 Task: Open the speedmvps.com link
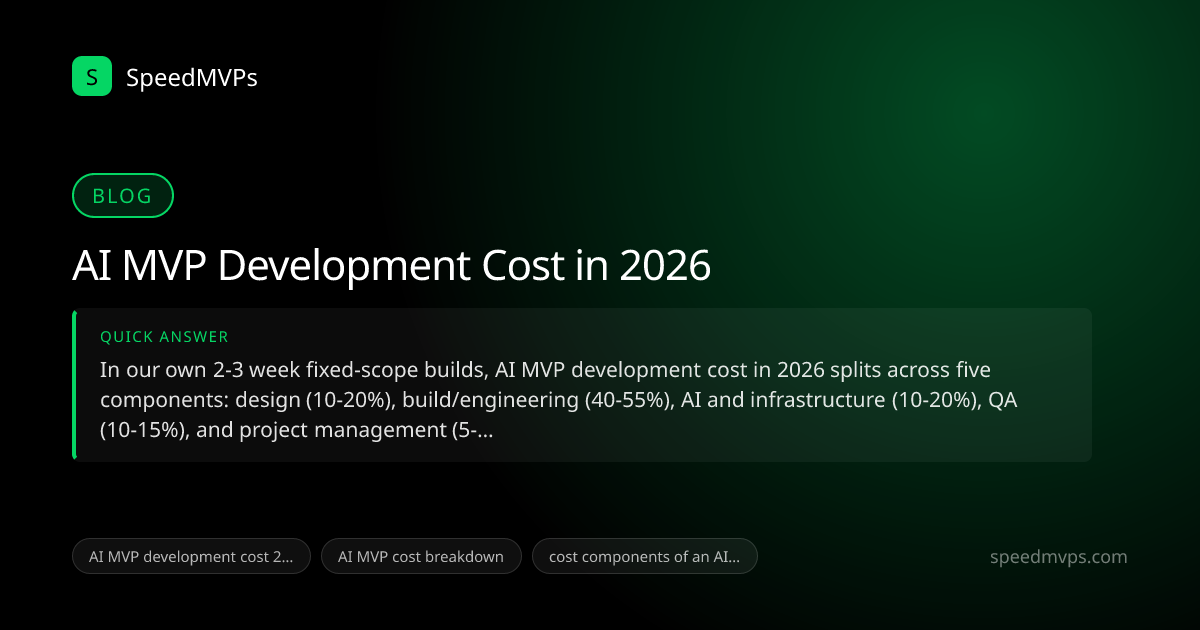click(x=1058, y=557)
